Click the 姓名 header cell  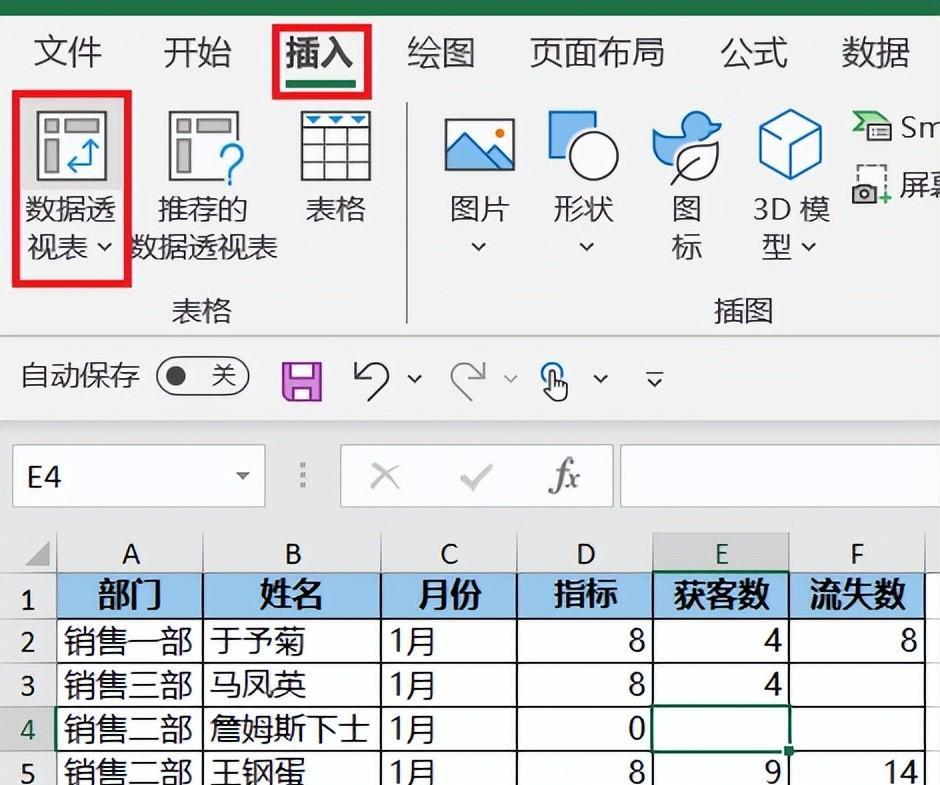click(x=292, y=595)
